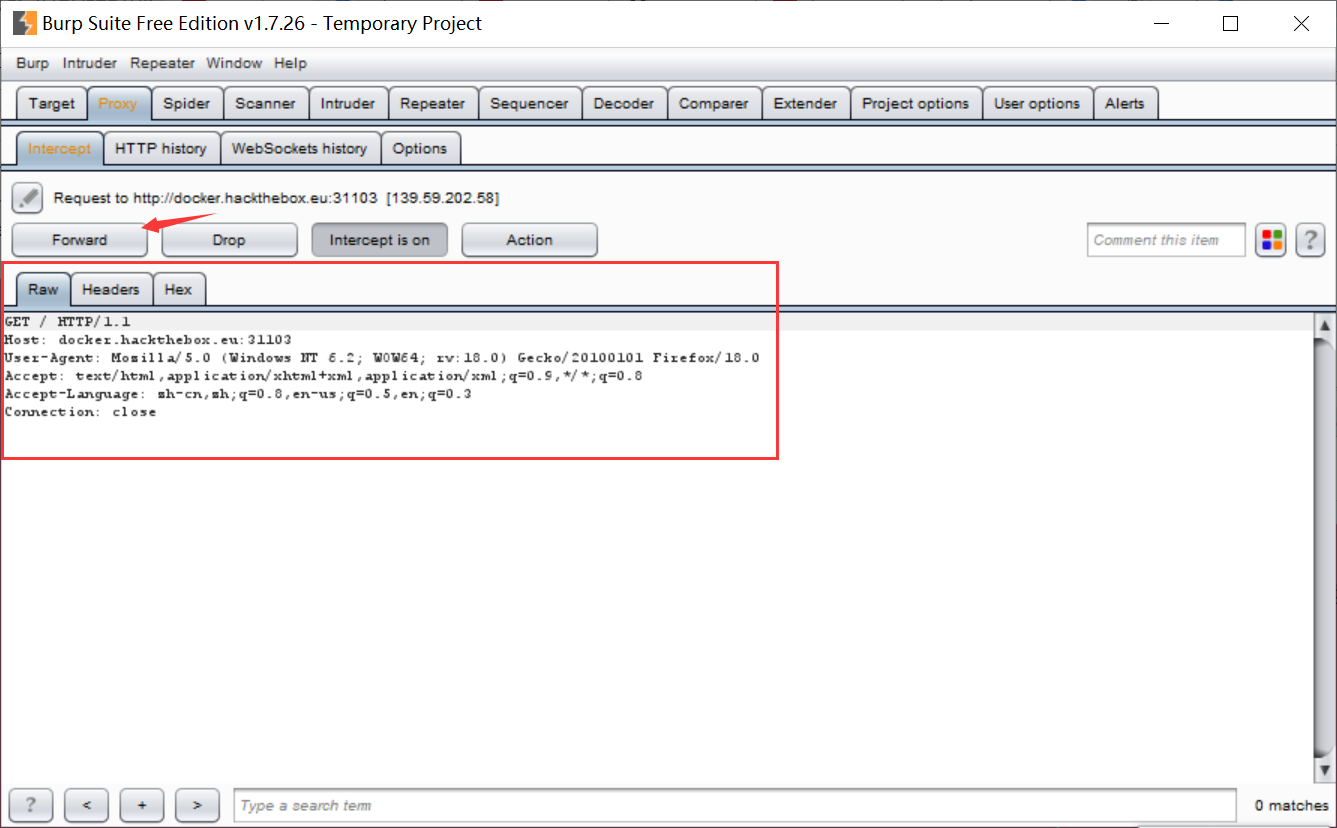
Task: Click the Connection: close header line
Action: 80,412
